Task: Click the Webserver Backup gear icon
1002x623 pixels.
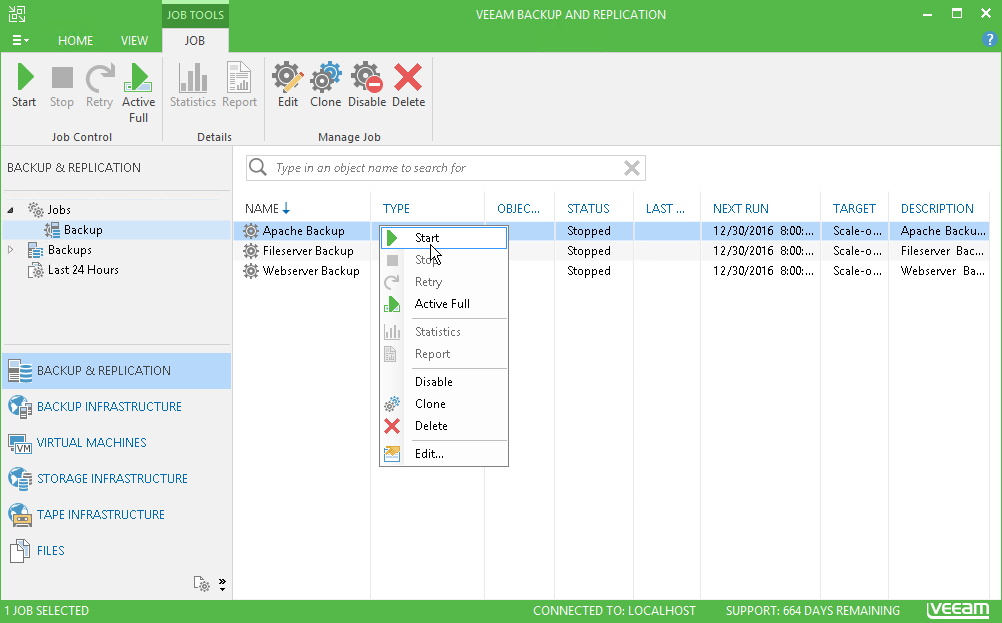Action: point(251,271)
